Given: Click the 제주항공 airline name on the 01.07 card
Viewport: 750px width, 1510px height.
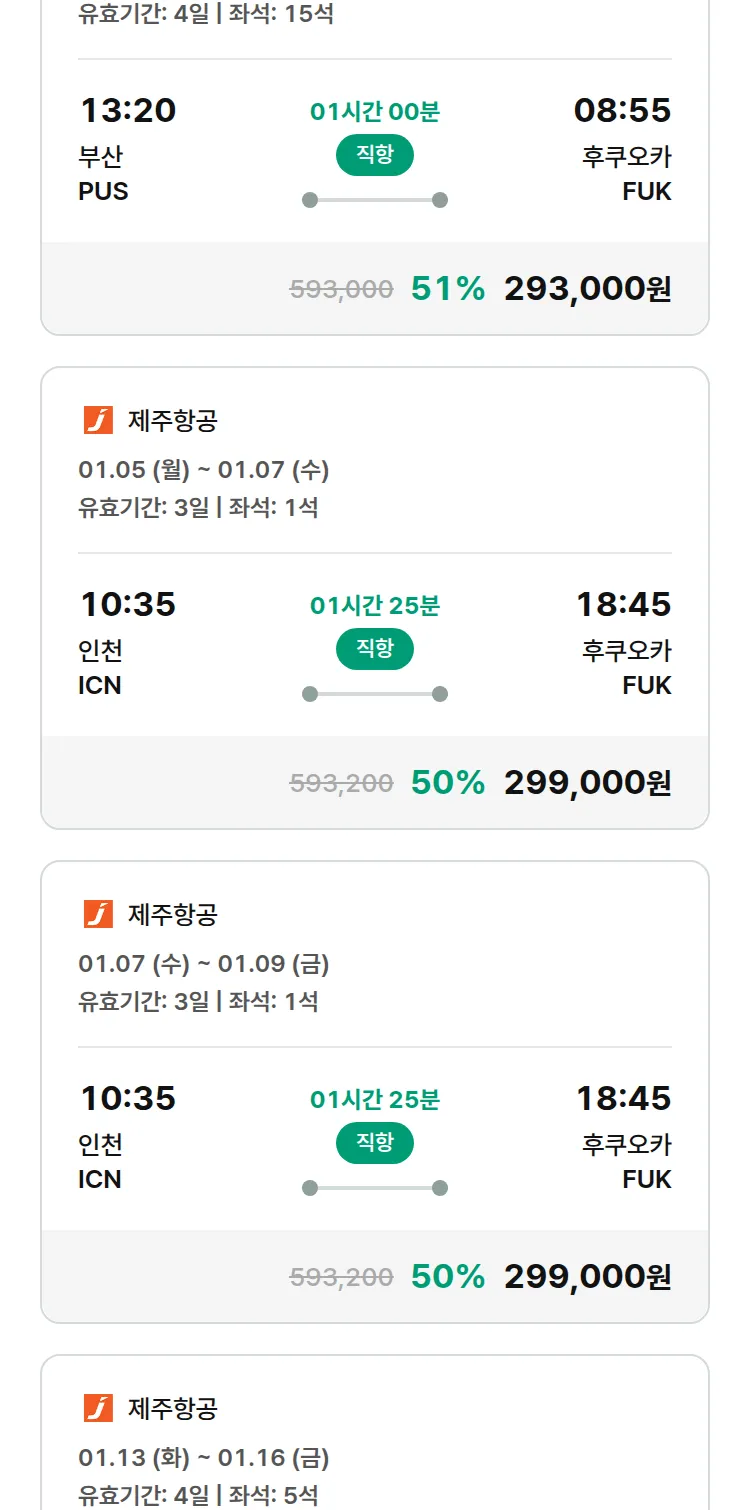Looking at the screenshot, I should 173,914.
